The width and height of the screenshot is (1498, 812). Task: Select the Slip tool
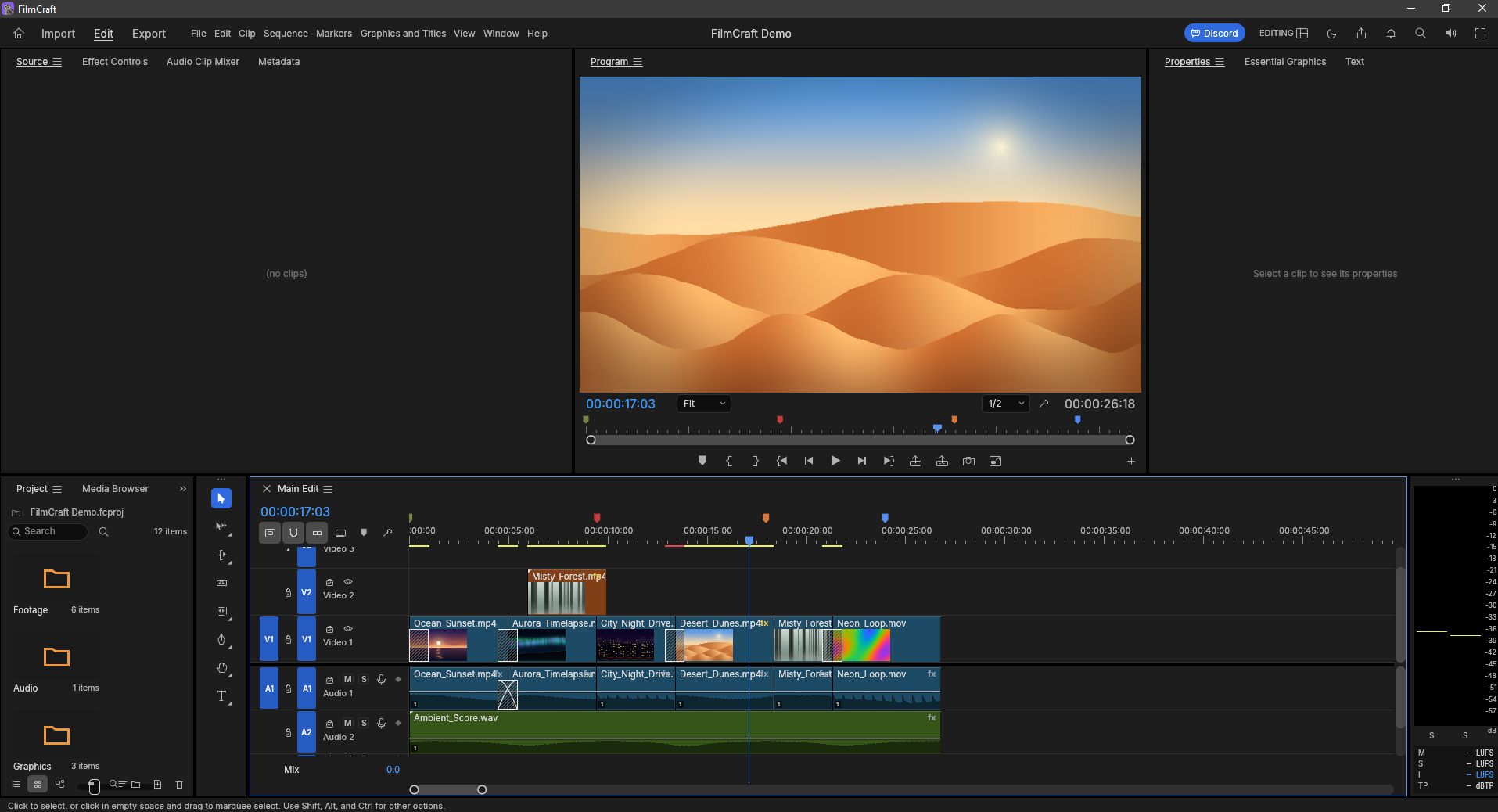(x=221, y=612)
